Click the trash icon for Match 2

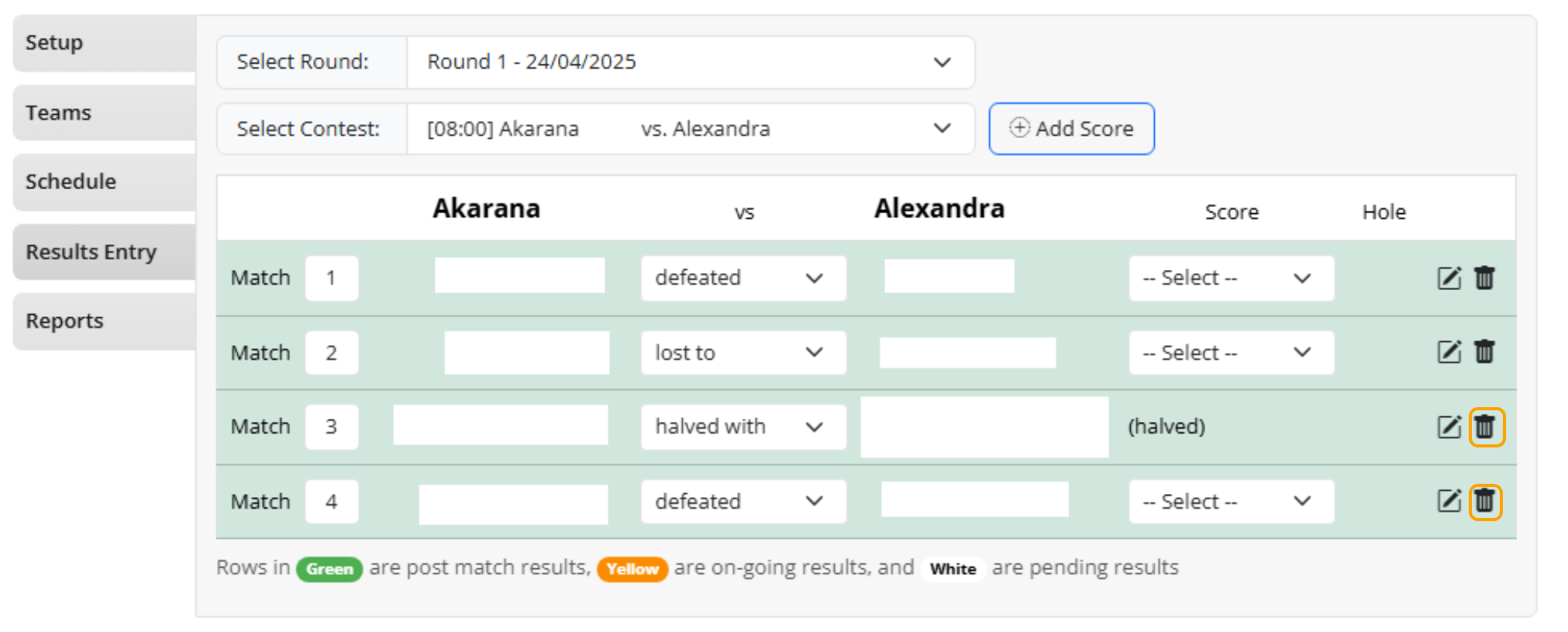coord(1484,352)
